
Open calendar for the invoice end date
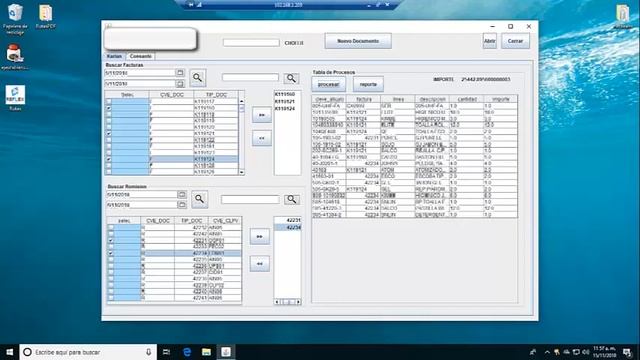click(180, 84)
